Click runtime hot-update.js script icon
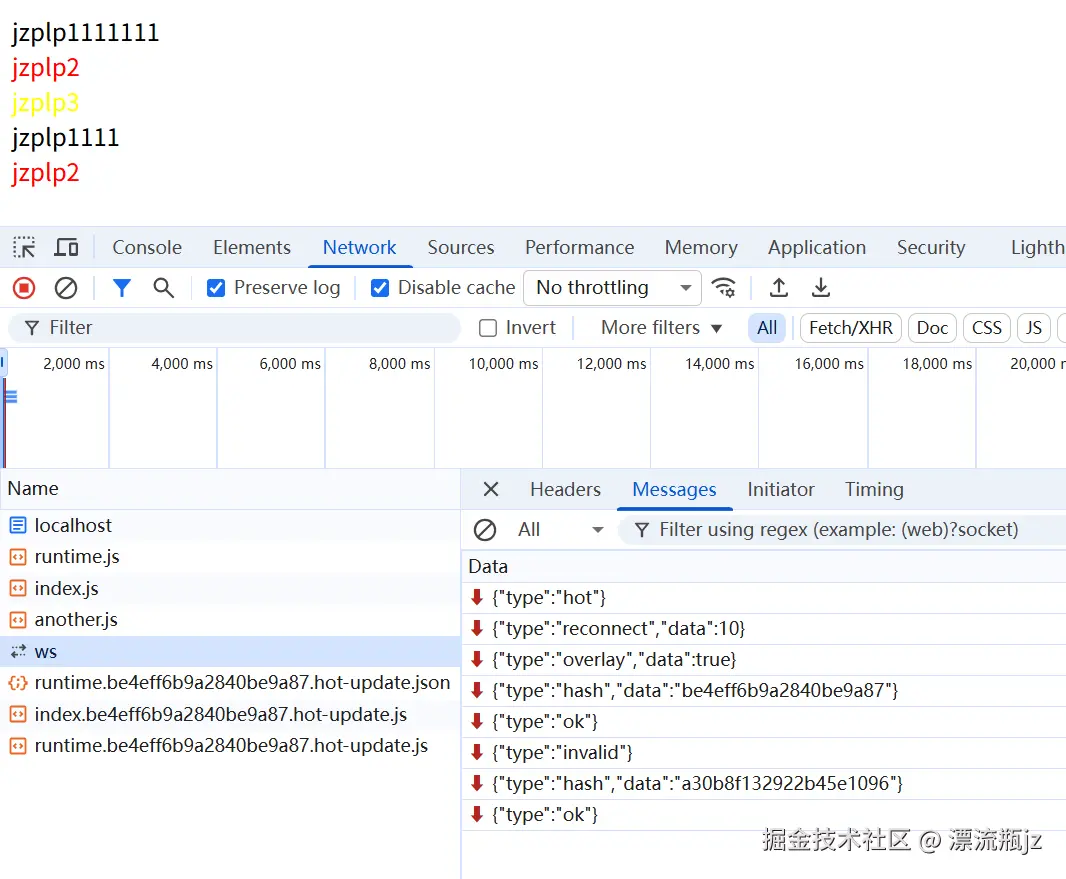 pyautogui.click(x=18, y=746)
